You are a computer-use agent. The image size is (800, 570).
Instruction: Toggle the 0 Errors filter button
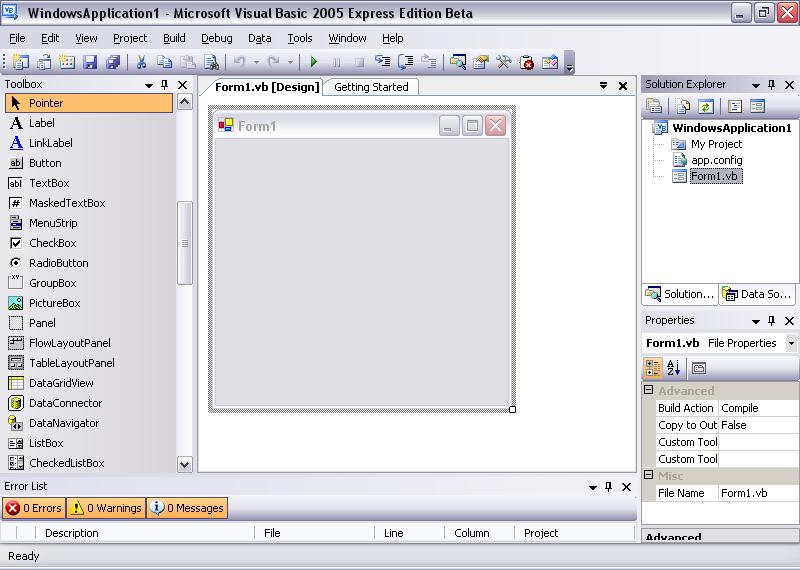pos(34,508)
